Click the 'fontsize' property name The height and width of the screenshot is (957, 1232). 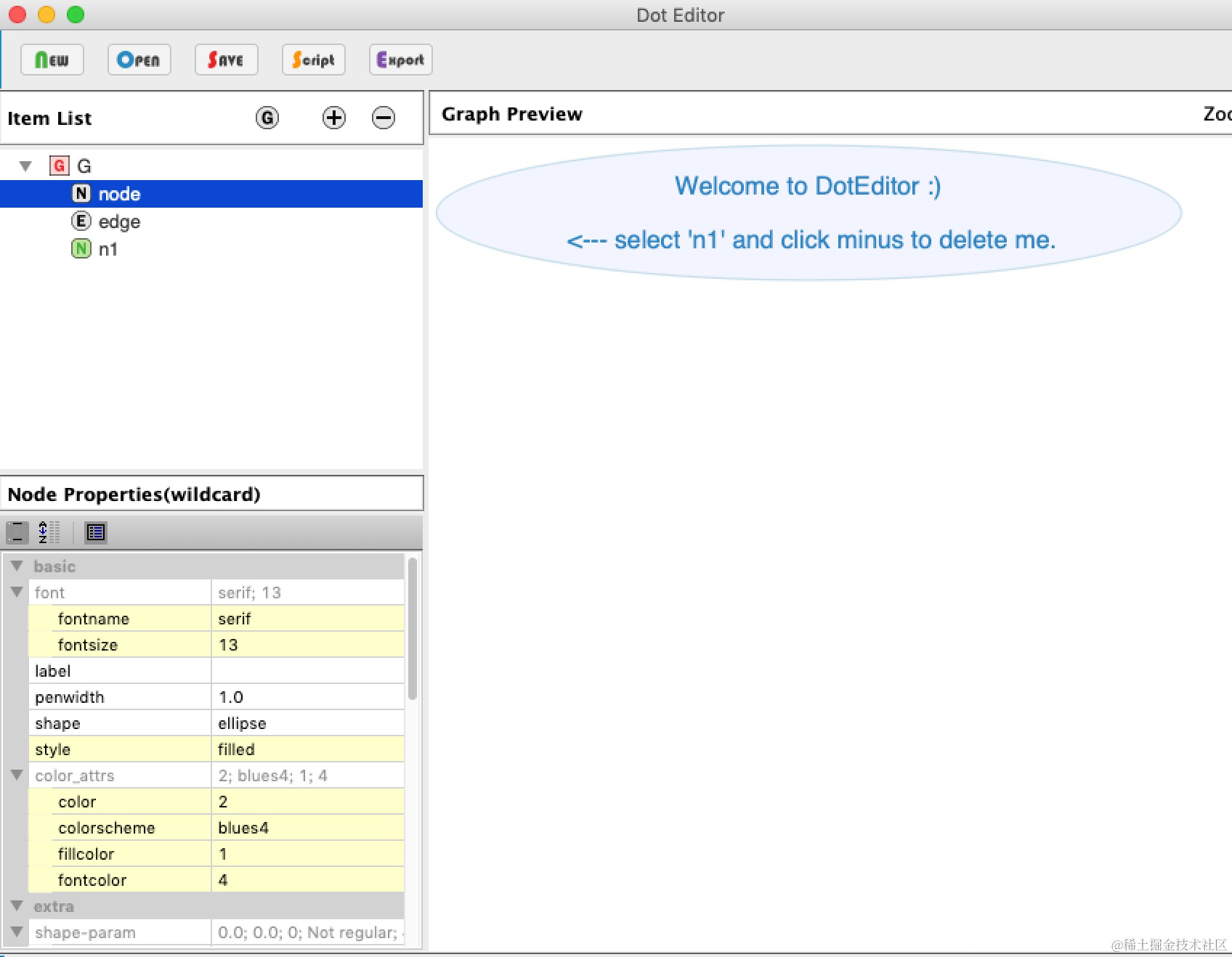pos(88,645)
